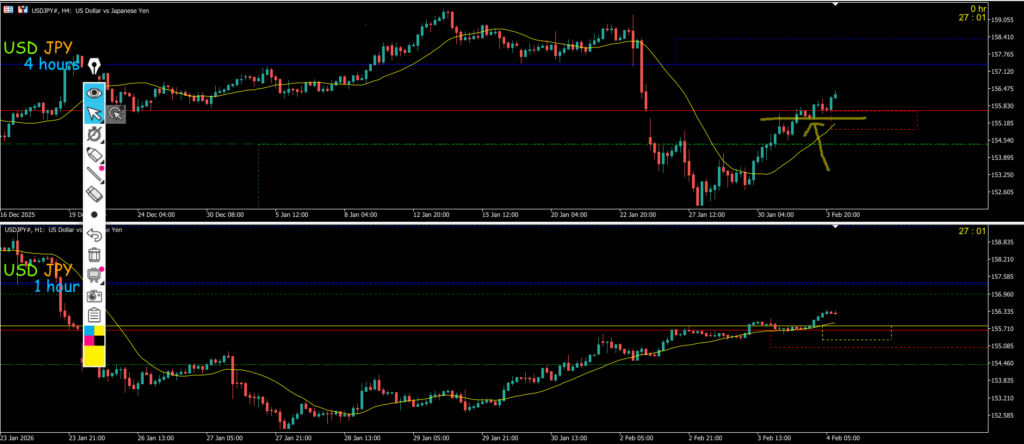Screen dimensions: 1024x444
Task: Click the clipboard icon in the toolbar
Action: tap(94, 315)
